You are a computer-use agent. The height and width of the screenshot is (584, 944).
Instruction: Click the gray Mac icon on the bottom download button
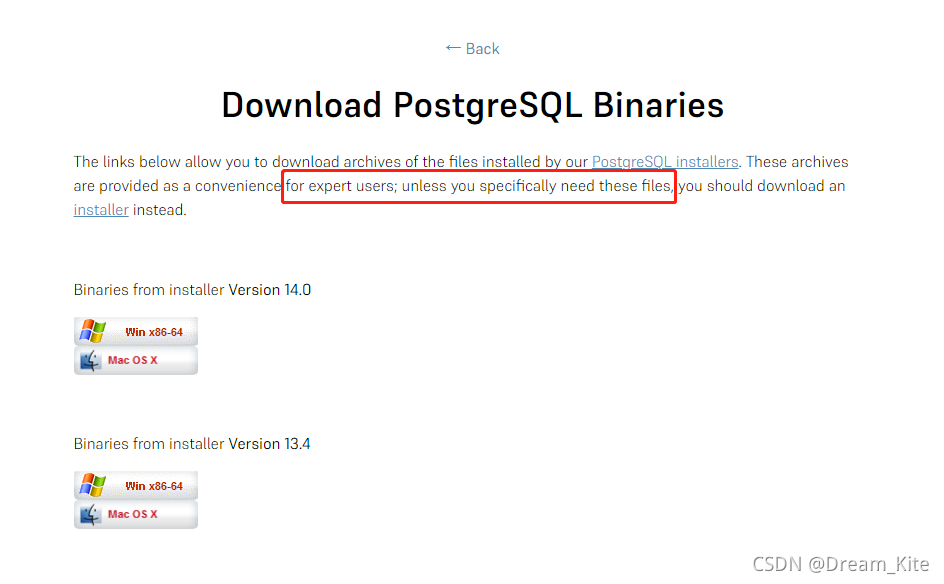click(89, 514)
